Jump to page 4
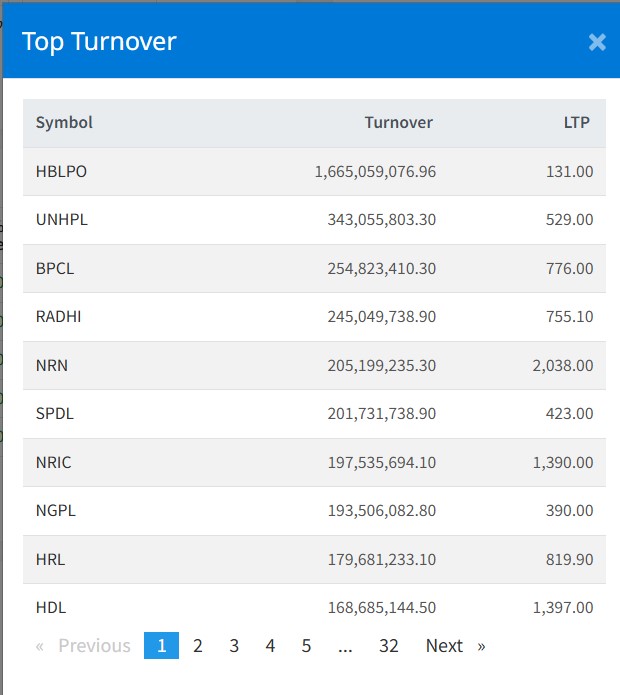Screen dimensions: 620x695 pos(270,646)
